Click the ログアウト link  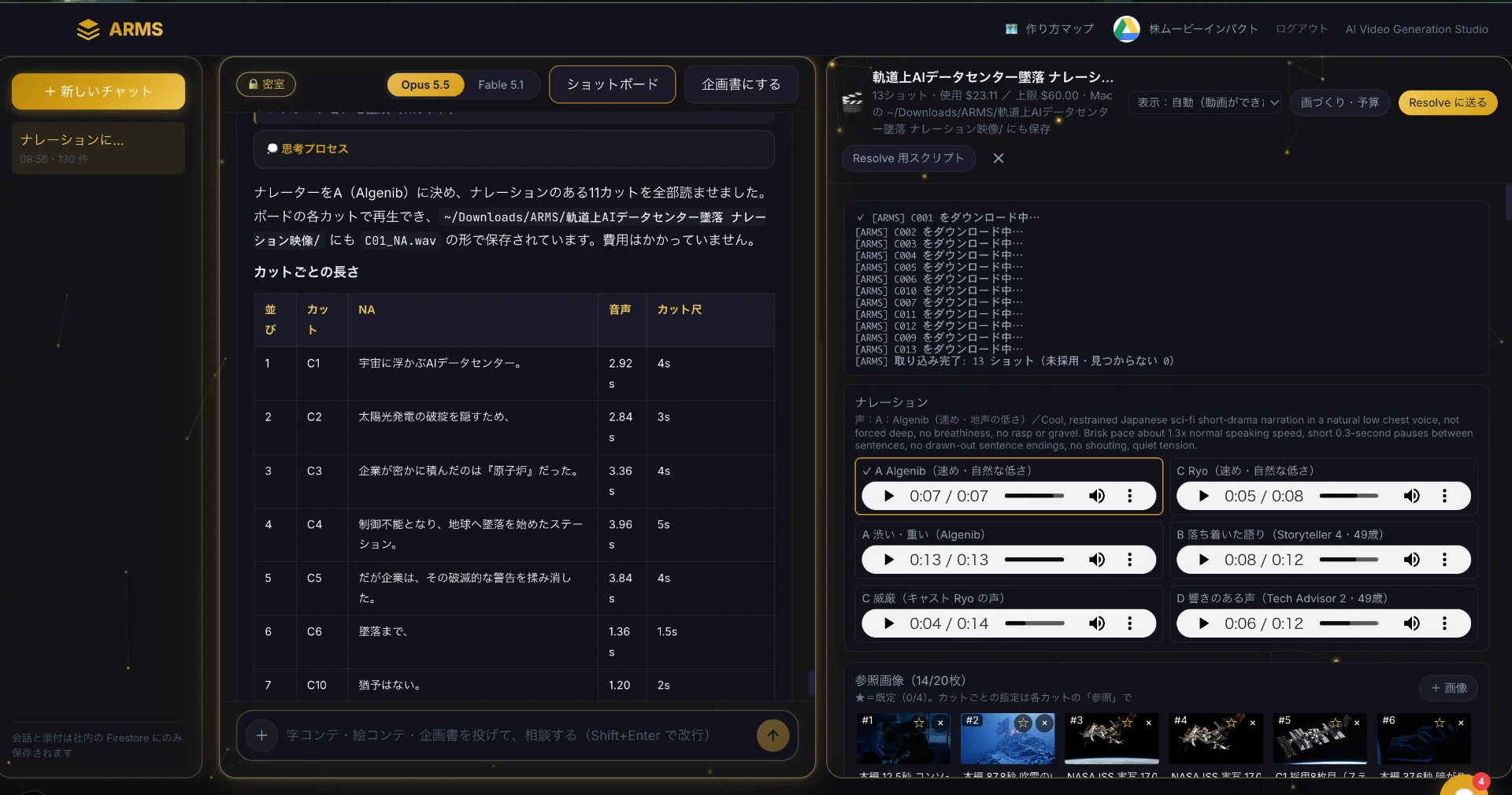pyautogui.click(x=1302, y=29)
